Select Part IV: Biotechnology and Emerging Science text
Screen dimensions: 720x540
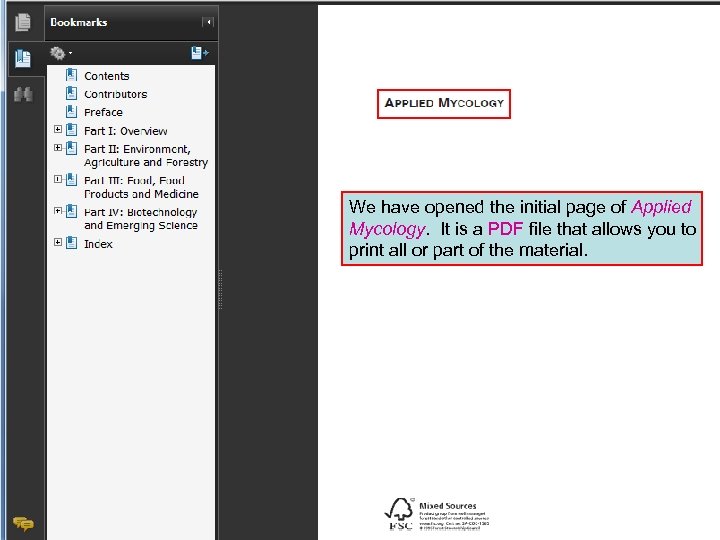coord(141,219)
